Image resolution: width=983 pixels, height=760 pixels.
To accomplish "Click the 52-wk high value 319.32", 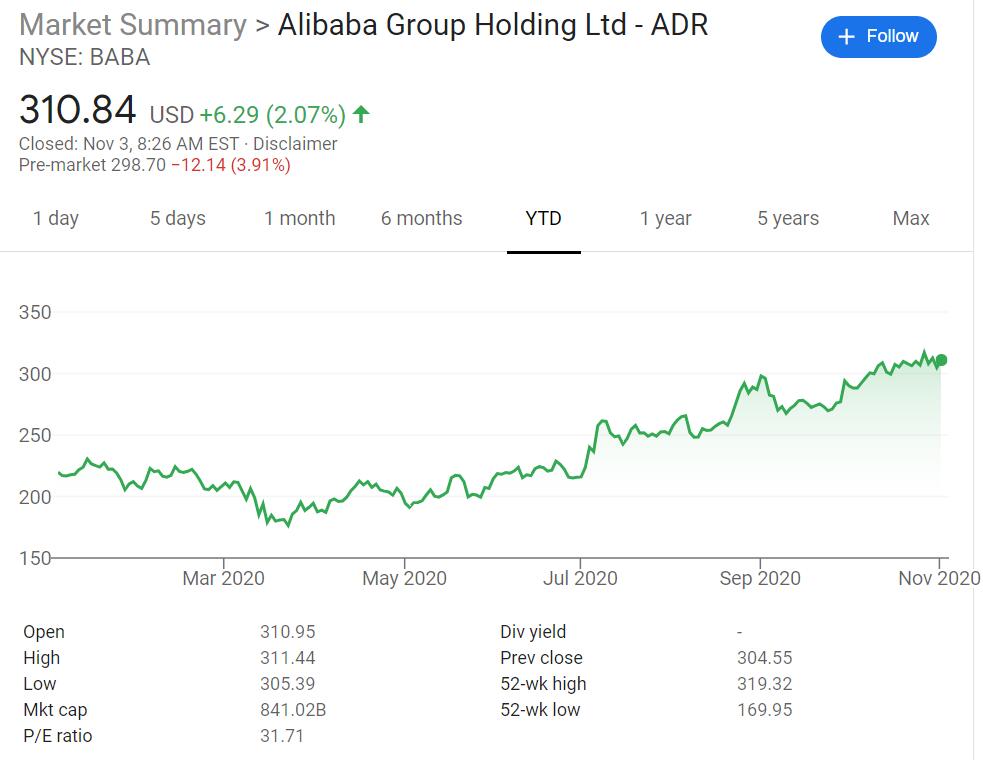I will tap(765, 684).
